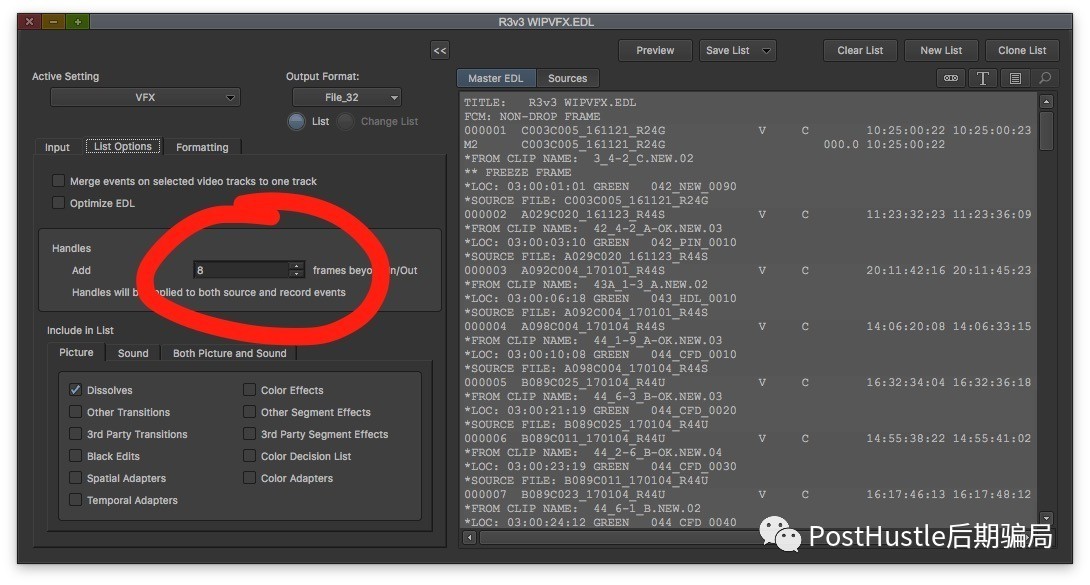Click the Preview button
Image resolution: width=1090 pixels, height=585 pixels.
click(x=655, y=50)
